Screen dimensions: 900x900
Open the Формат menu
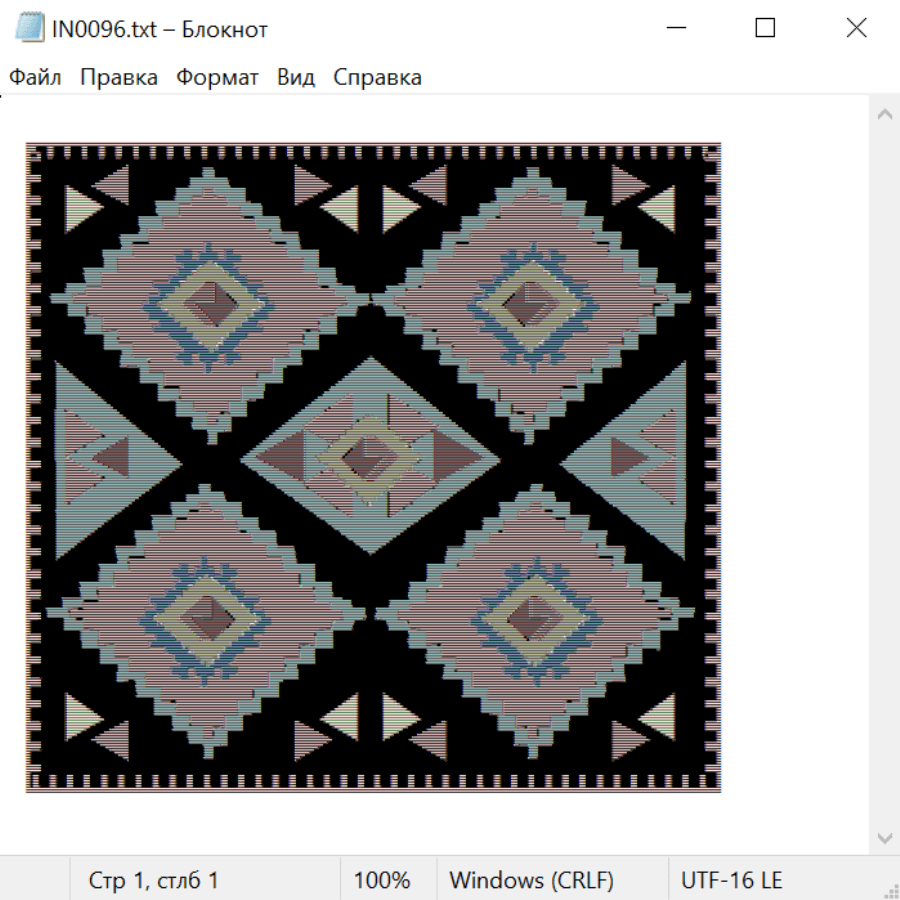[x=217, y=77]
